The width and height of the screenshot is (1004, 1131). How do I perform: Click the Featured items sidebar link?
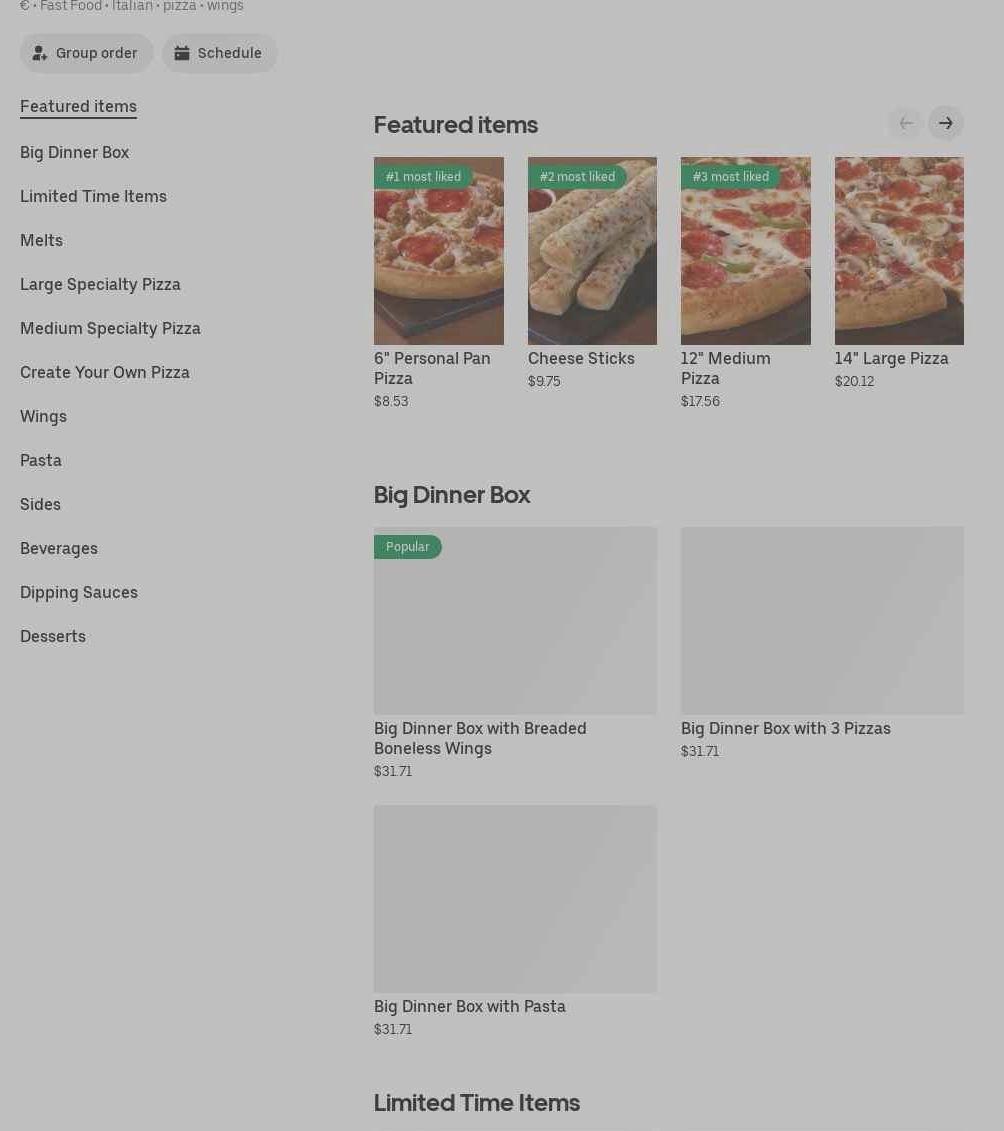coord(78,106)
